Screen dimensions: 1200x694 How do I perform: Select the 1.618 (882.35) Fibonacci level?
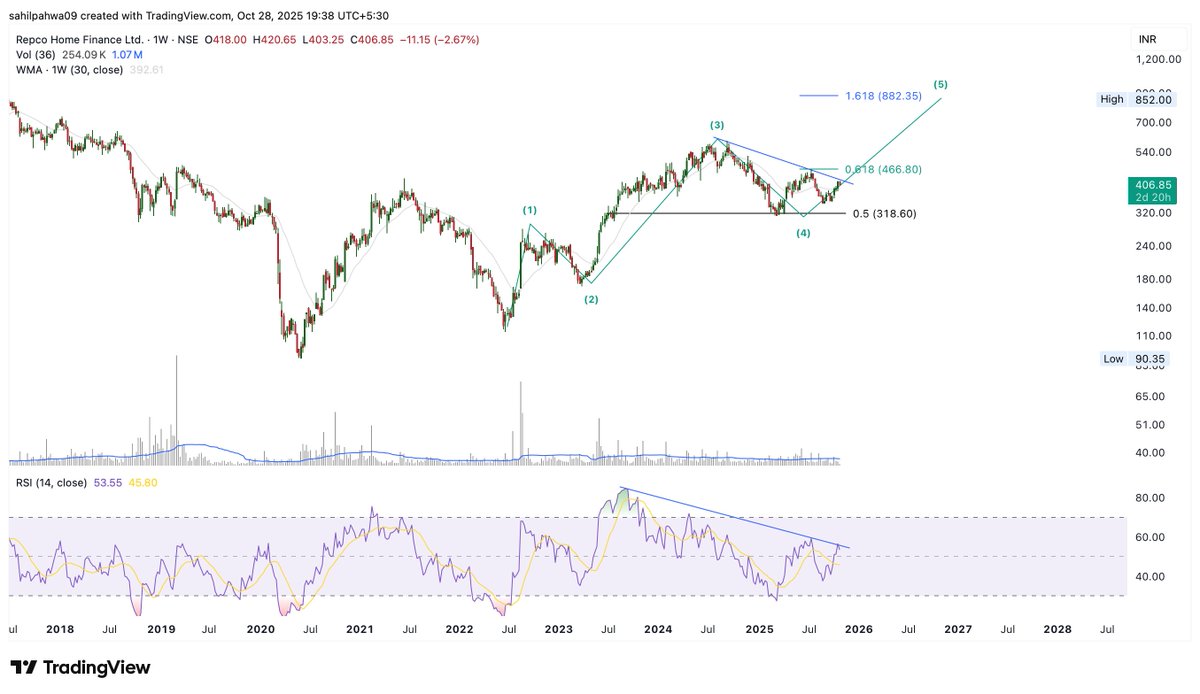tap(883, 96)
